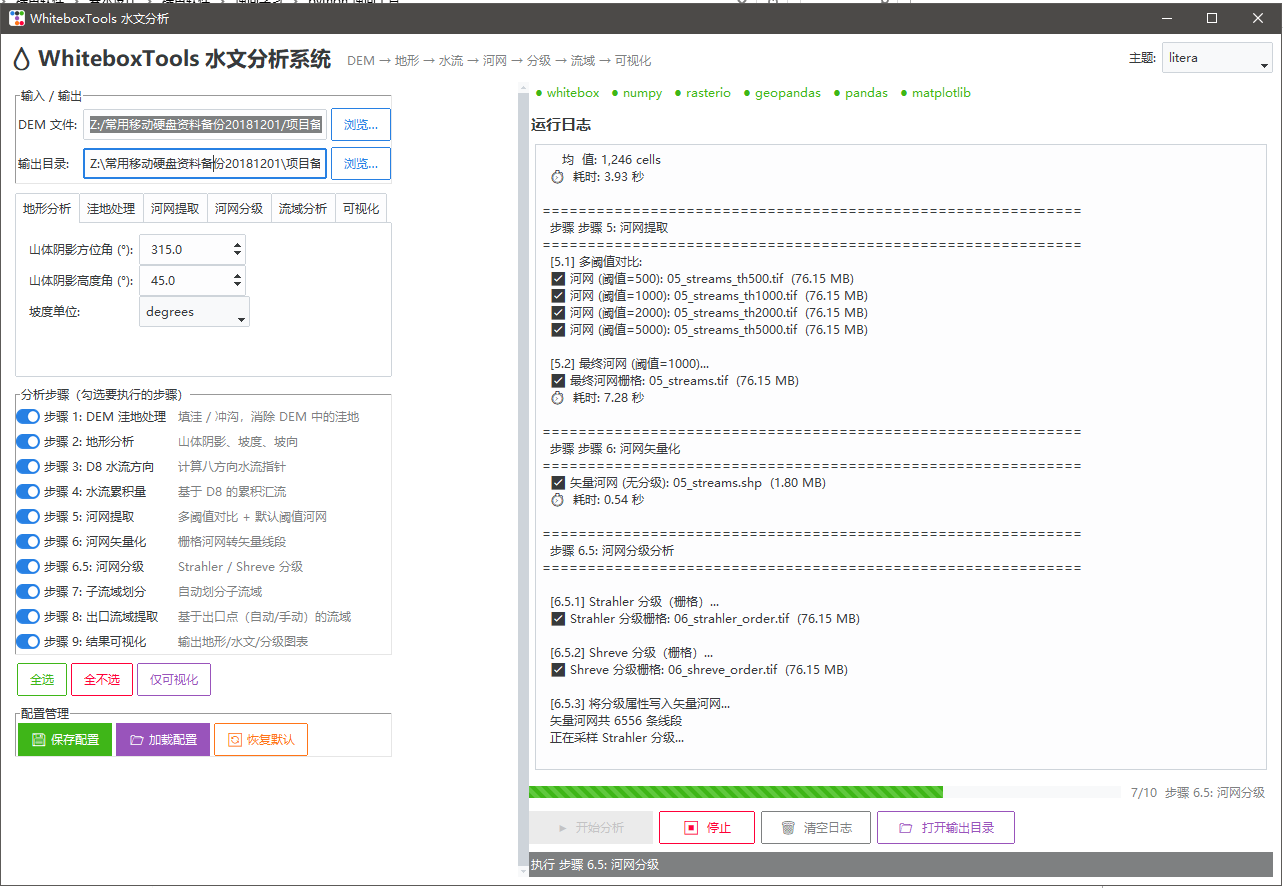Click the 矢量河网共 6556 条线段 log line
The height and width of the screenshot is (888, 1283).
click(616, 721)
